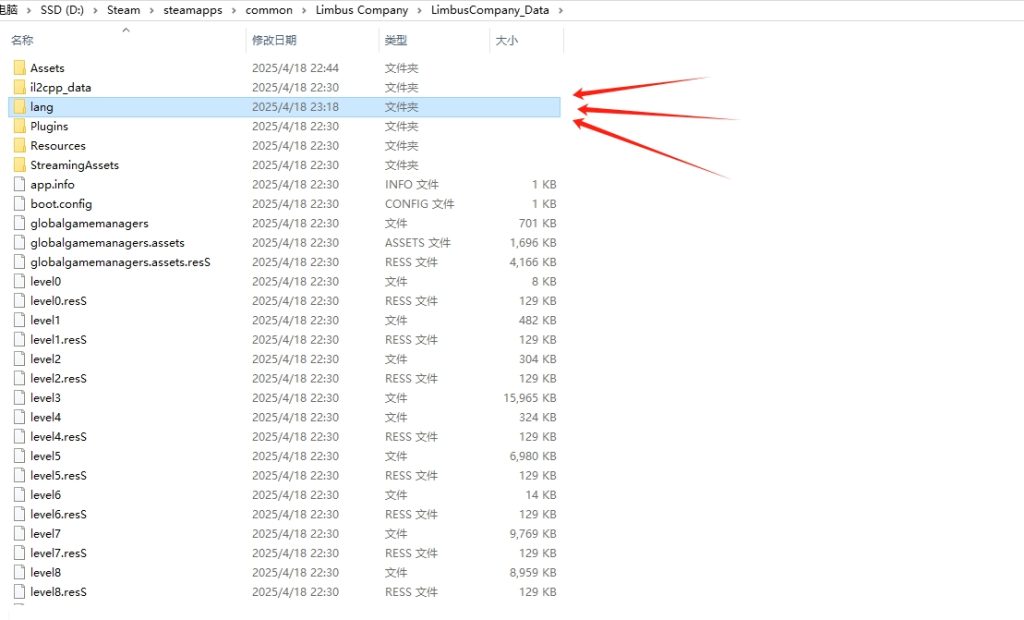The image size is (1024, 620).
Task: Click the level1.resS file icon
Action: pyautogui.click(x=20, y=340)
